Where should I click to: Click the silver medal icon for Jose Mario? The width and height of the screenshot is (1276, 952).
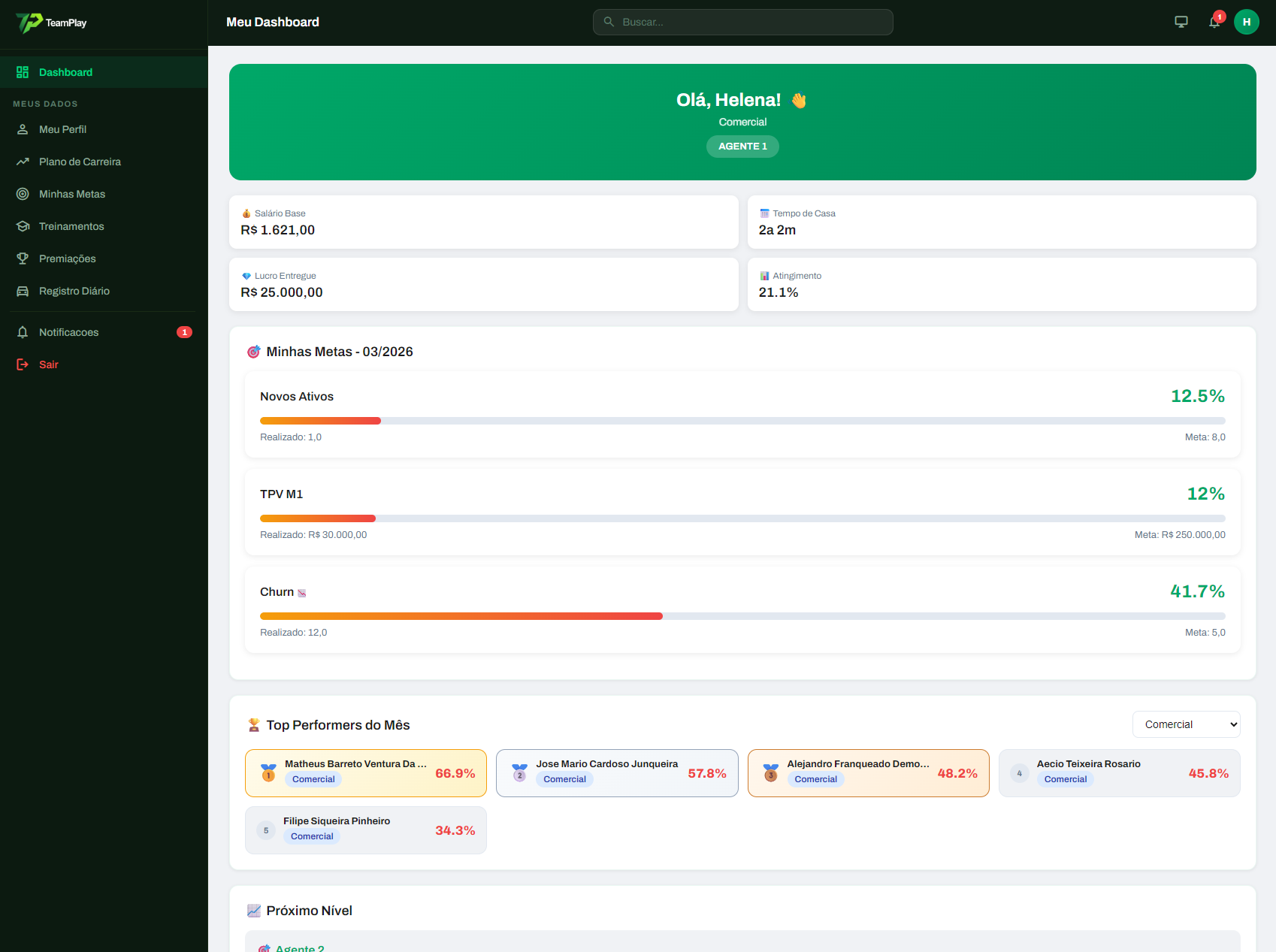pos(519,773)
